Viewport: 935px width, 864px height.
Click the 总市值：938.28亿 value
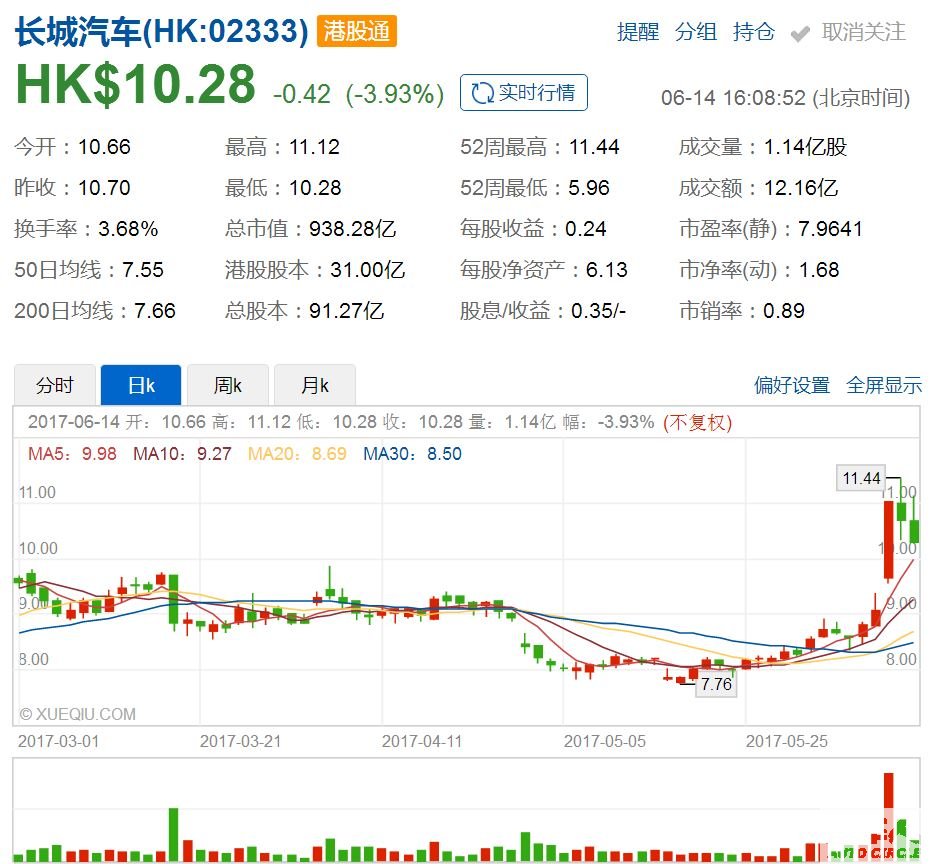coord(310,229)
